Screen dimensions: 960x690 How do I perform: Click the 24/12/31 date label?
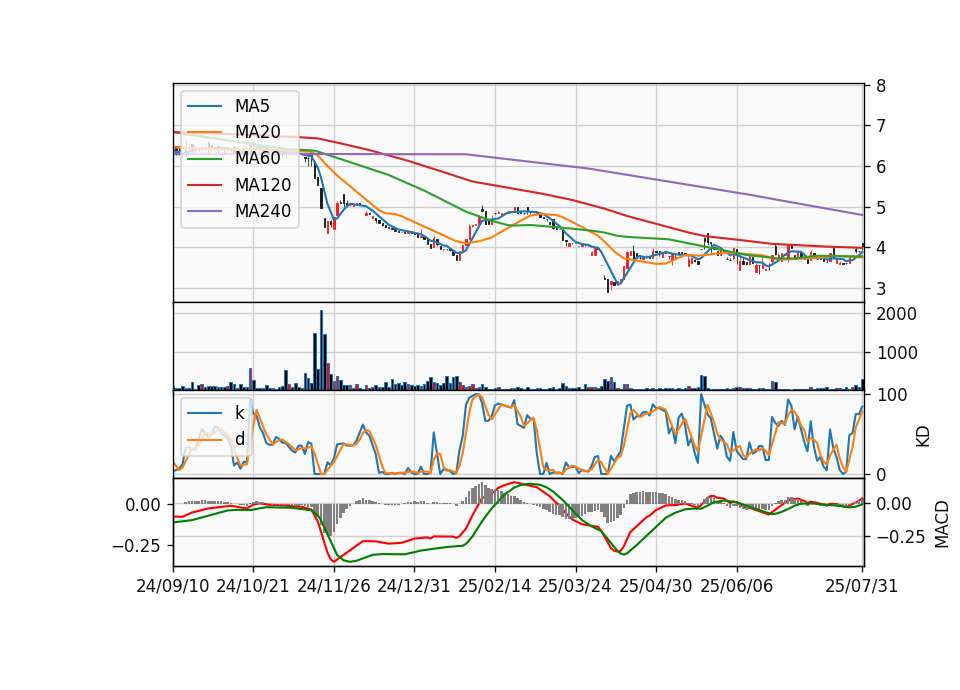click(414, 586)
